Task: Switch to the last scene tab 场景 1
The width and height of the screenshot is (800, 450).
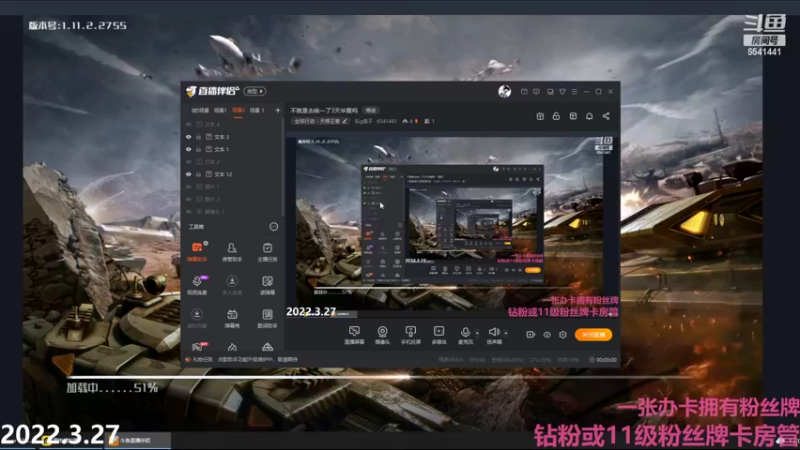Action: click(257, 110)
